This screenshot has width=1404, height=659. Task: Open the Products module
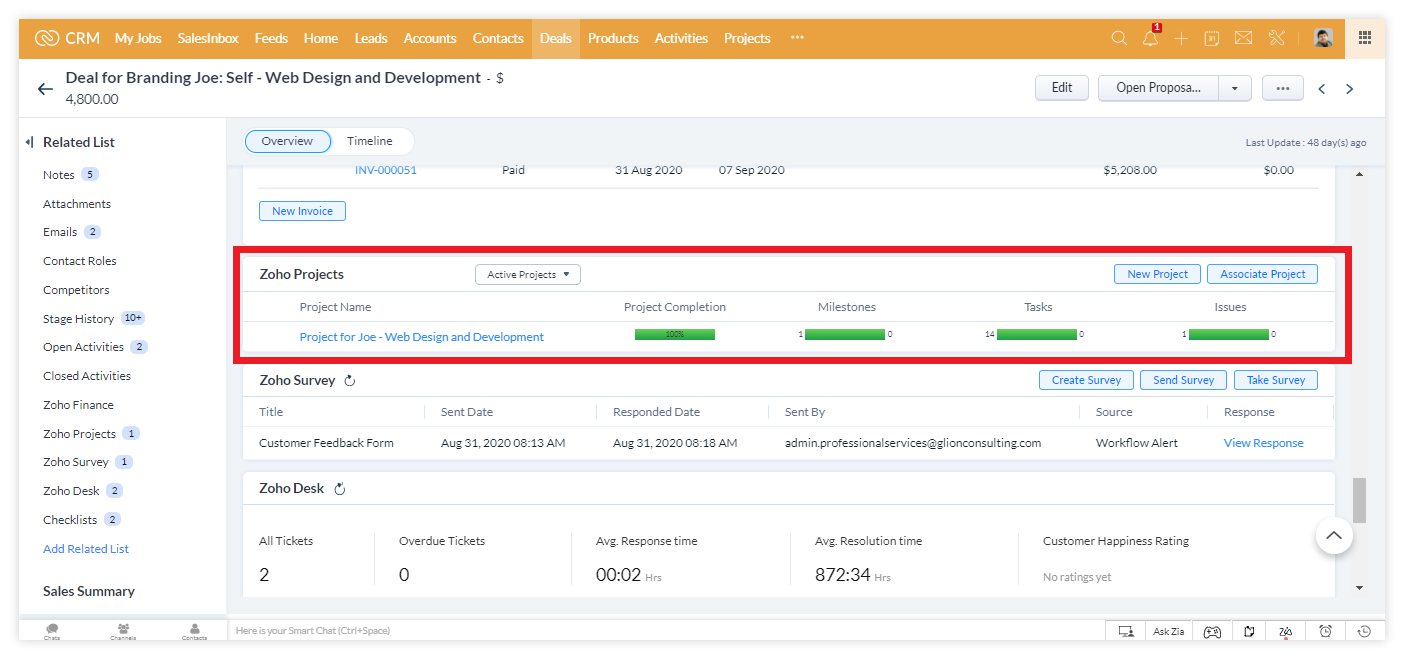click(613, 38)
